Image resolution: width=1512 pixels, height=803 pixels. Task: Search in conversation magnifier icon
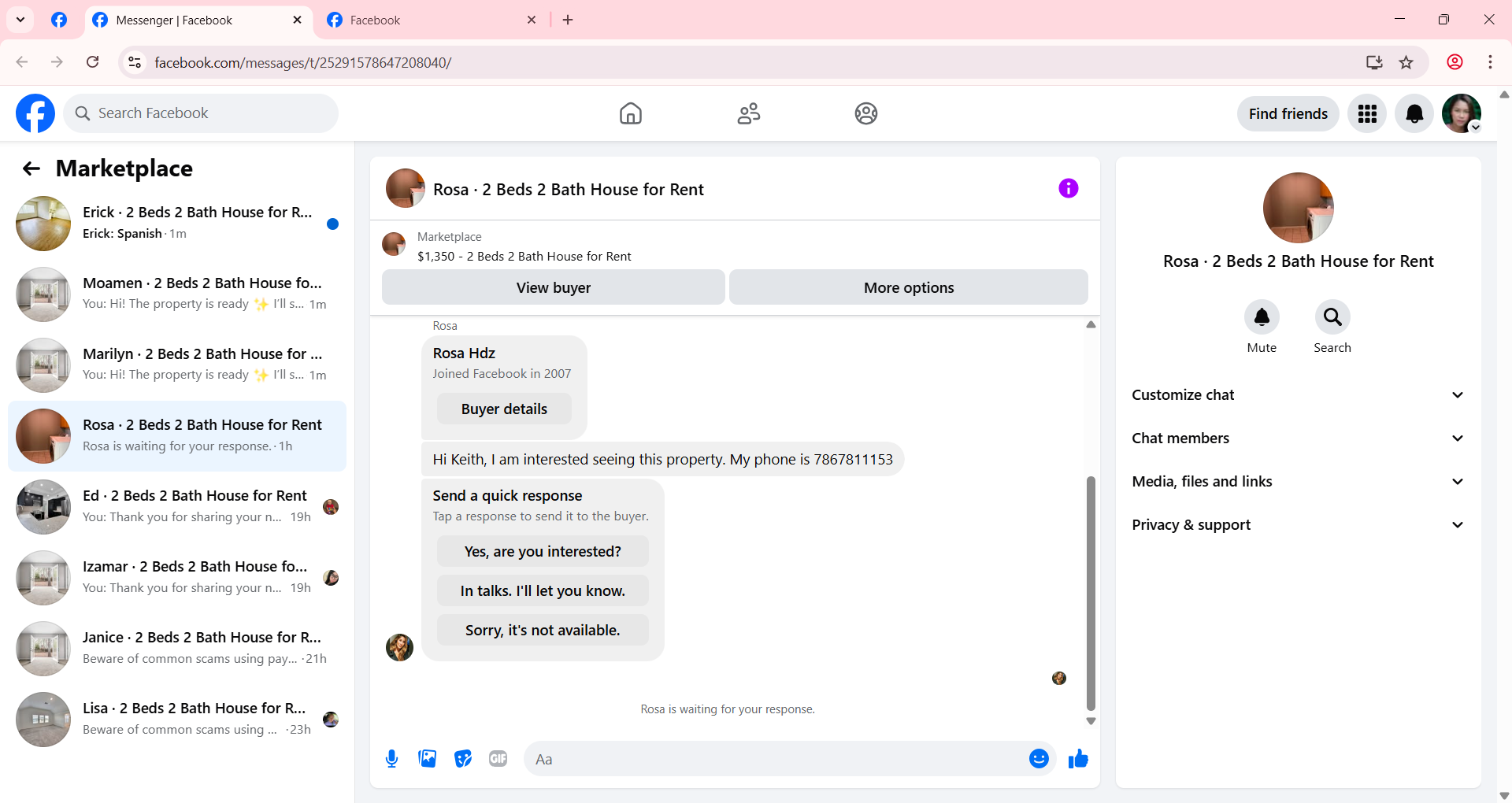pos(1332,316)
